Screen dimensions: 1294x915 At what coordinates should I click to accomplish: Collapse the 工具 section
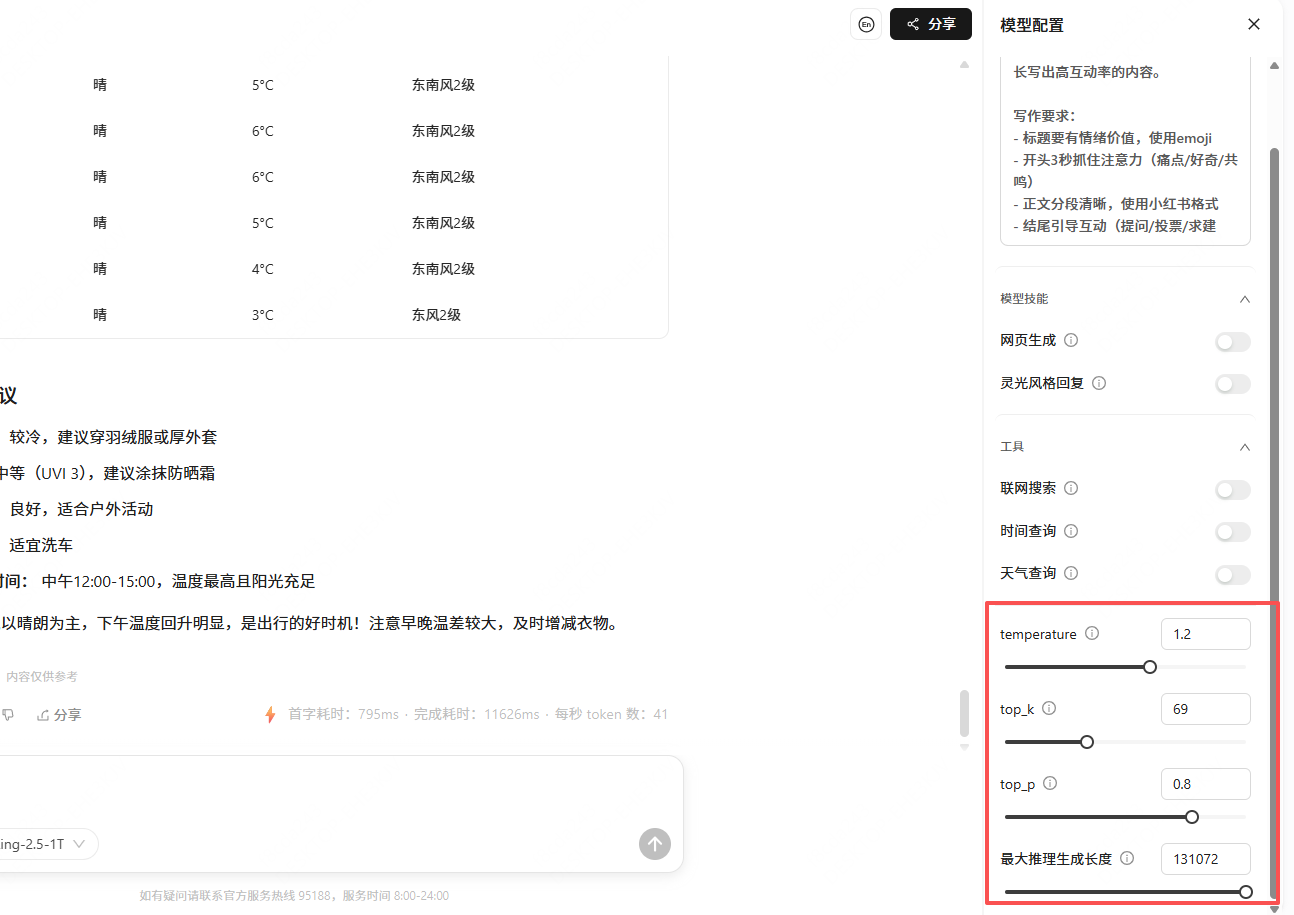pos(1244,447)
